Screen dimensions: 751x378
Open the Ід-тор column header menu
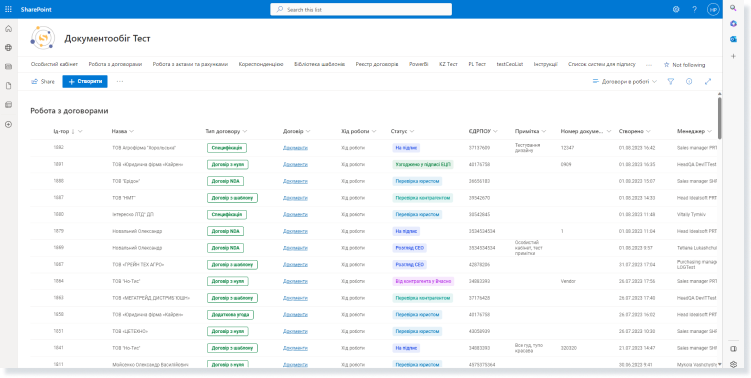(68, 131)
